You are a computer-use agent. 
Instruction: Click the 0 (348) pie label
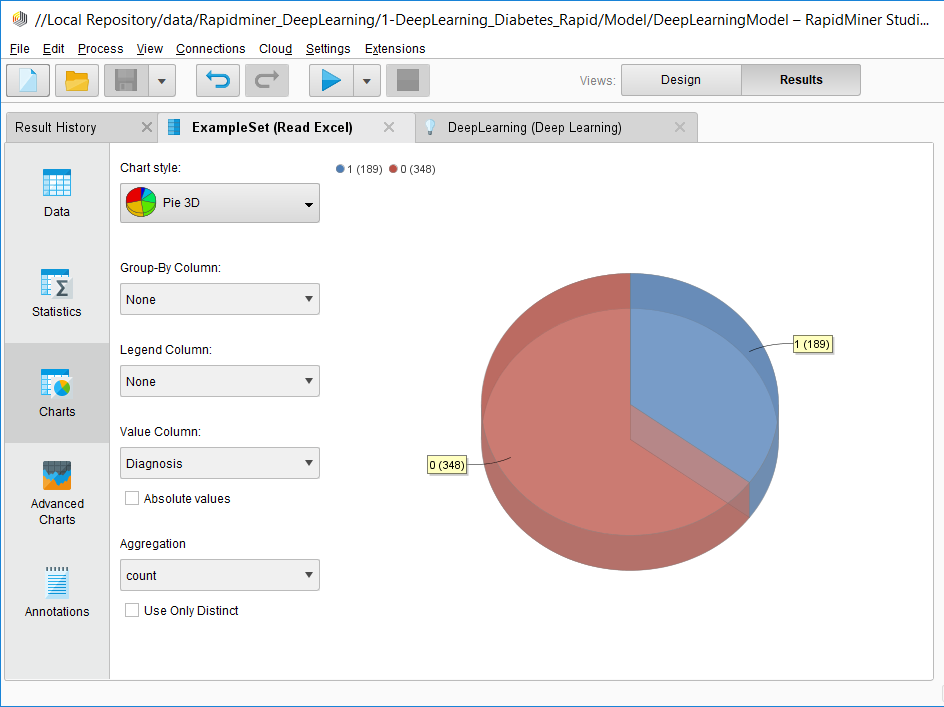point(447,465)
